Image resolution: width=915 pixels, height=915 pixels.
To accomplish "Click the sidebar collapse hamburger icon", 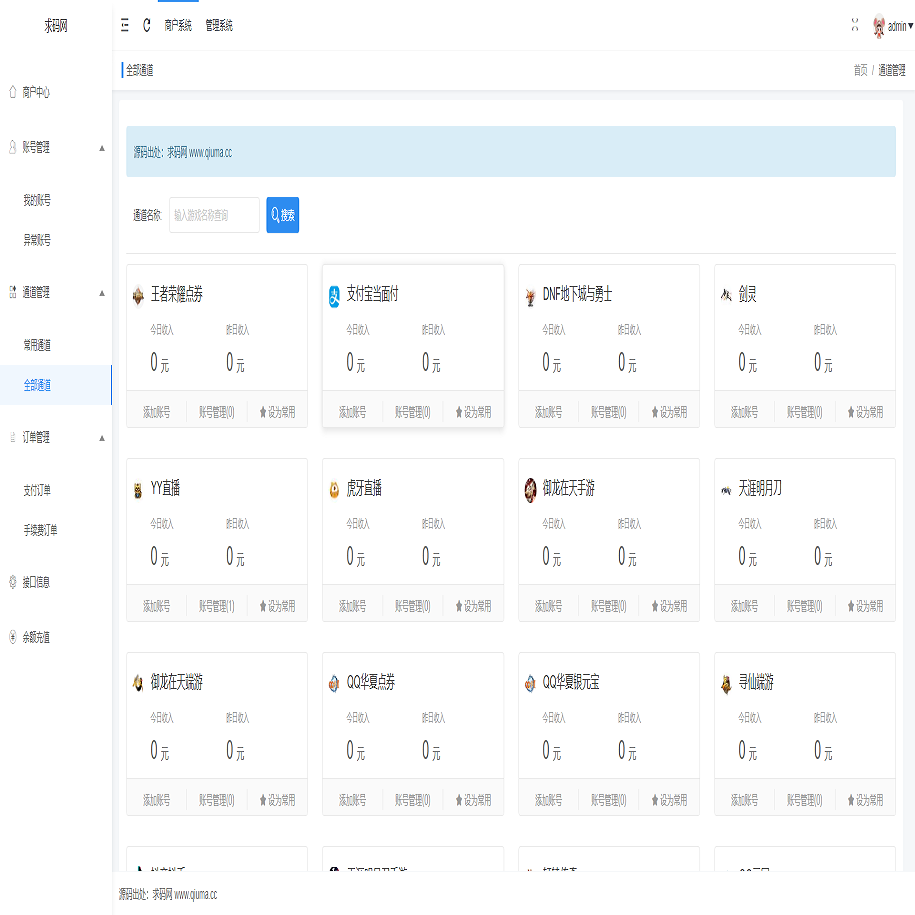I will coord(125,26).
